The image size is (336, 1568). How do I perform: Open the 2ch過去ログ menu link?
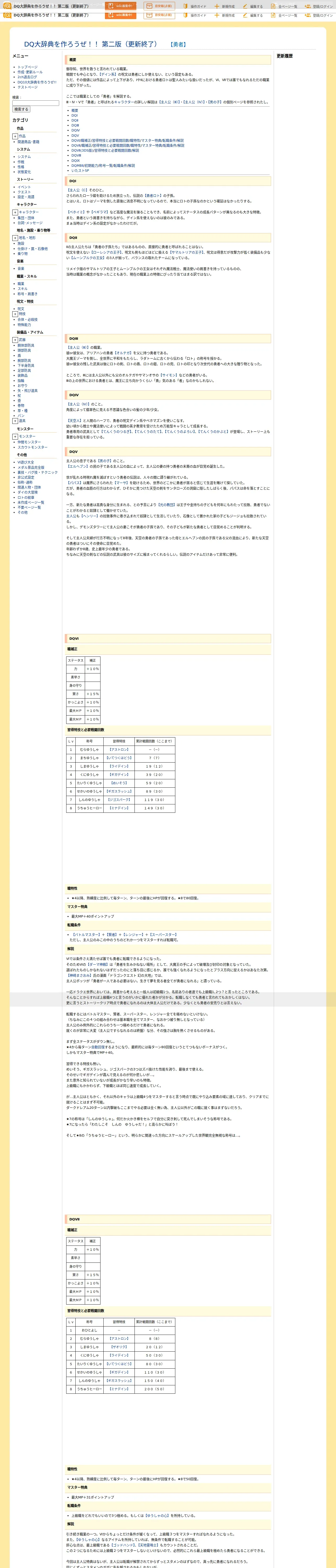point(27,77)
